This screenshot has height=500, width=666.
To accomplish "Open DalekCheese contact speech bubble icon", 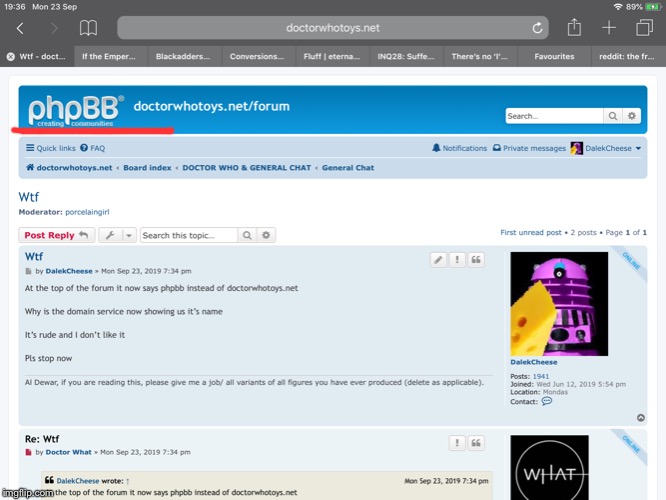I will point(547,401).
